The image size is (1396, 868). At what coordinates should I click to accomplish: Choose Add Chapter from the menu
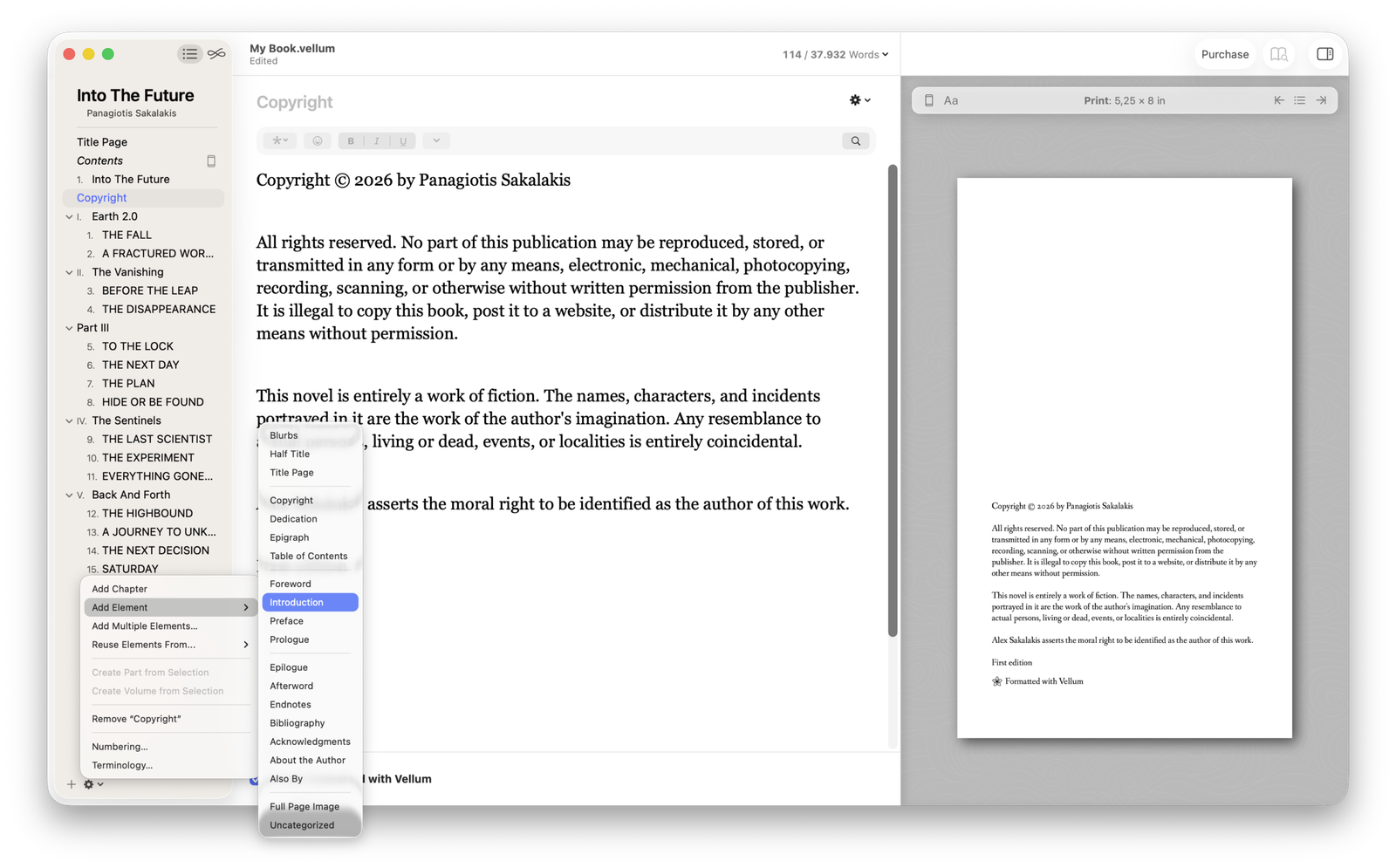169,589
